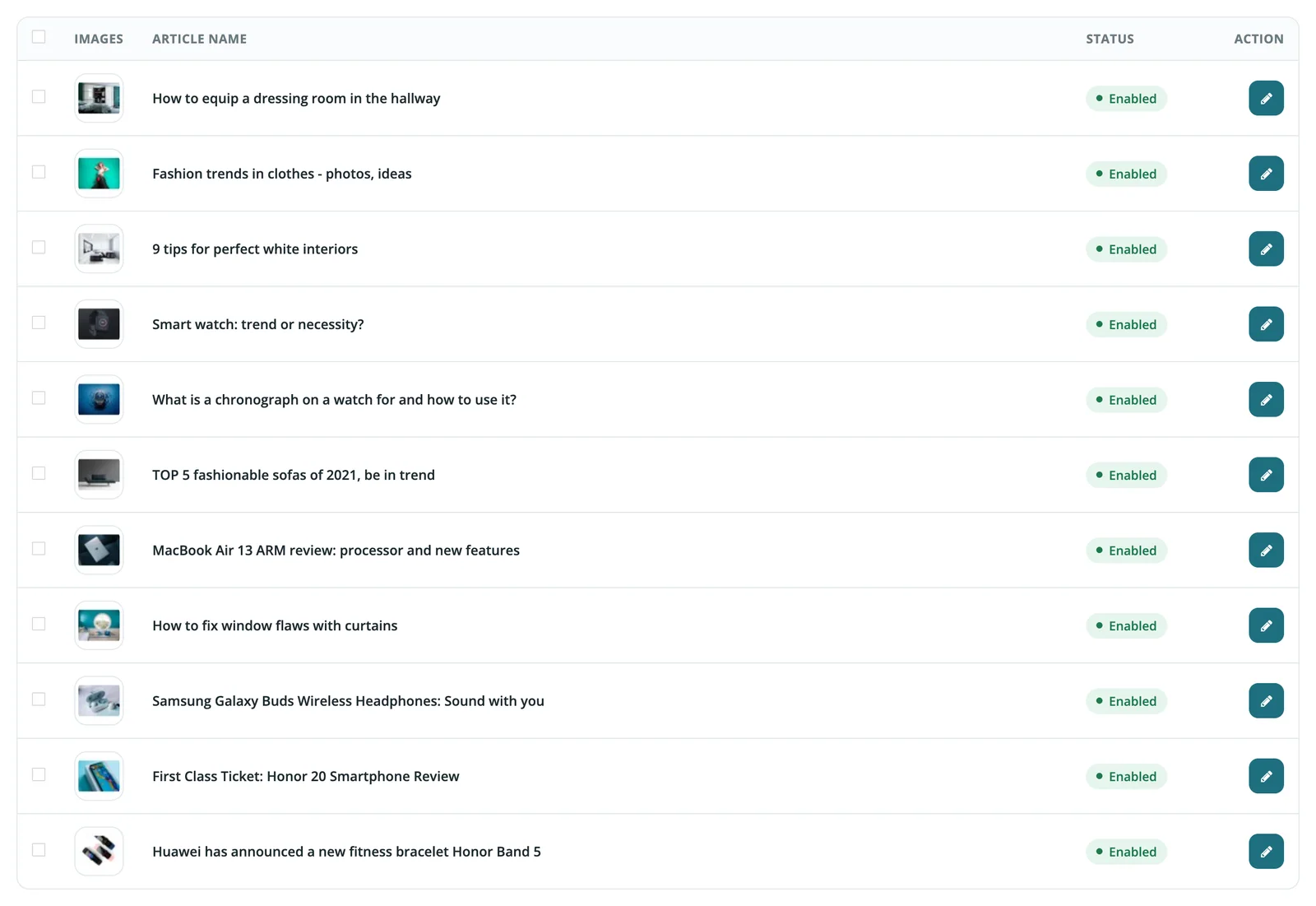Edit the Smart watch: trend or necessity article

(x=1266, y=324)
